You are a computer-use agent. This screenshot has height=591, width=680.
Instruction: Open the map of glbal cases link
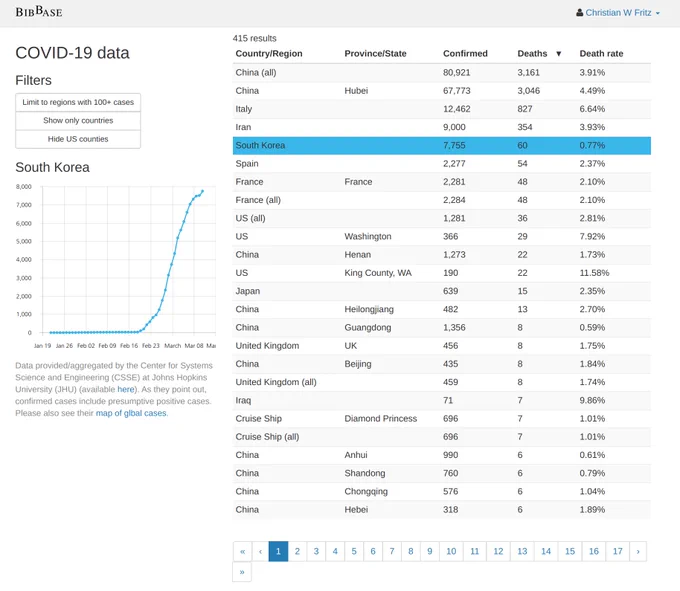pyautogui.click(x=131, y=413)
